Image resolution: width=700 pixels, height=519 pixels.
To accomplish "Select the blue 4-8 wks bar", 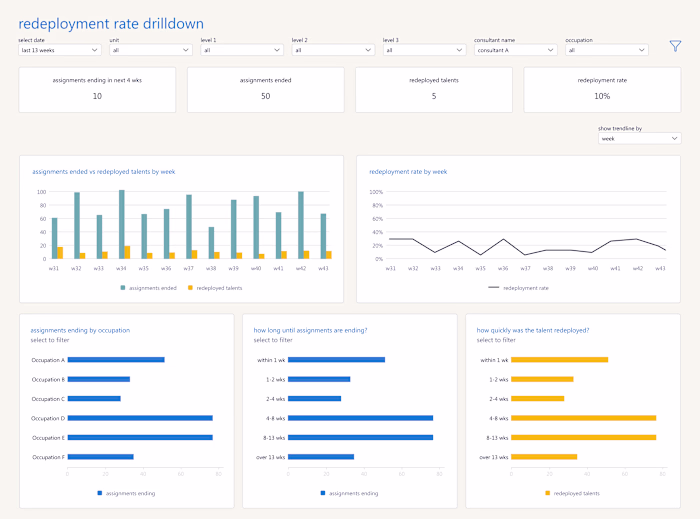I will click(x=361, y=418).
